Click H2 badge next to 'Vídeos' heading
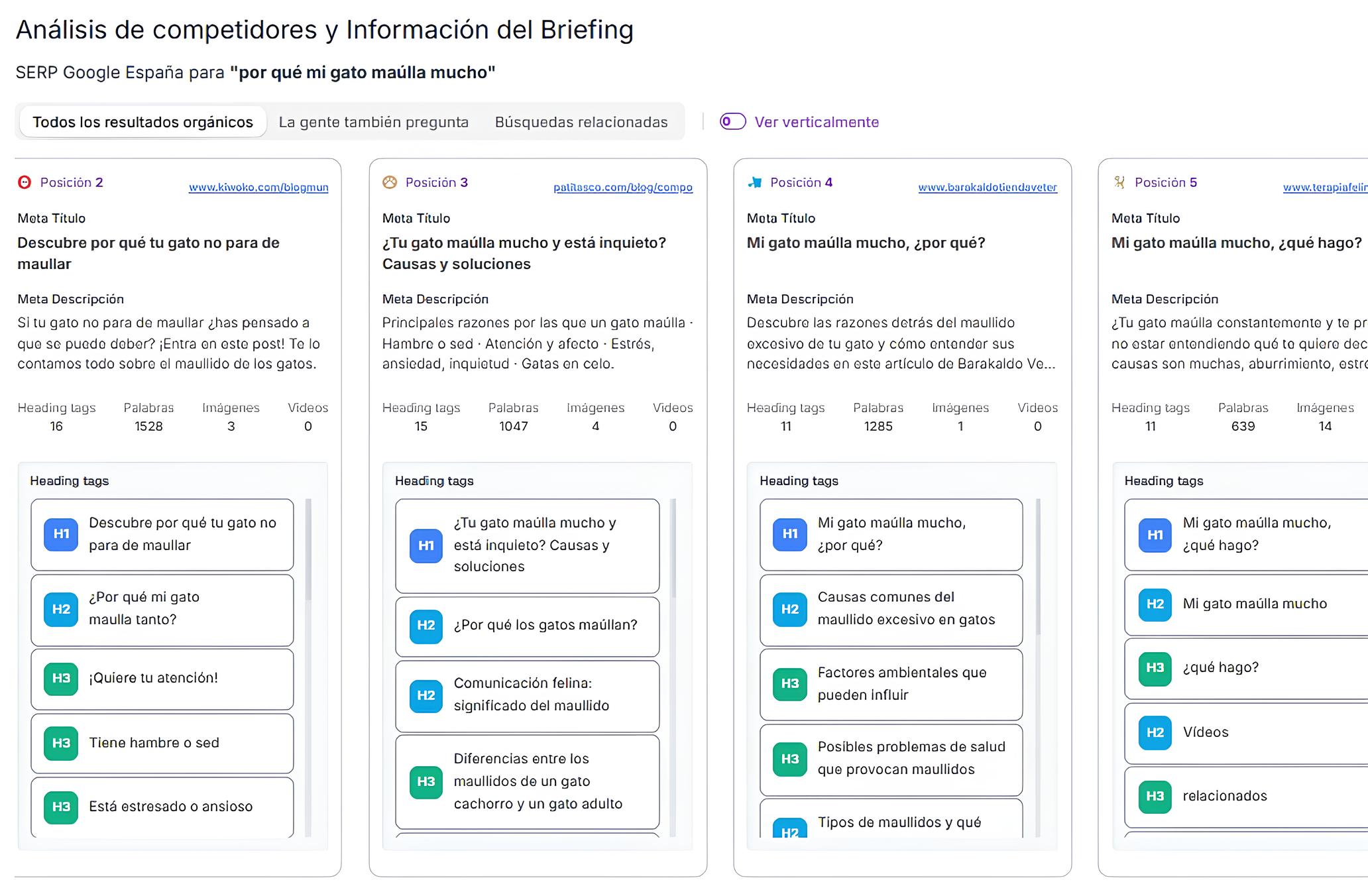 pos(1155,732)
